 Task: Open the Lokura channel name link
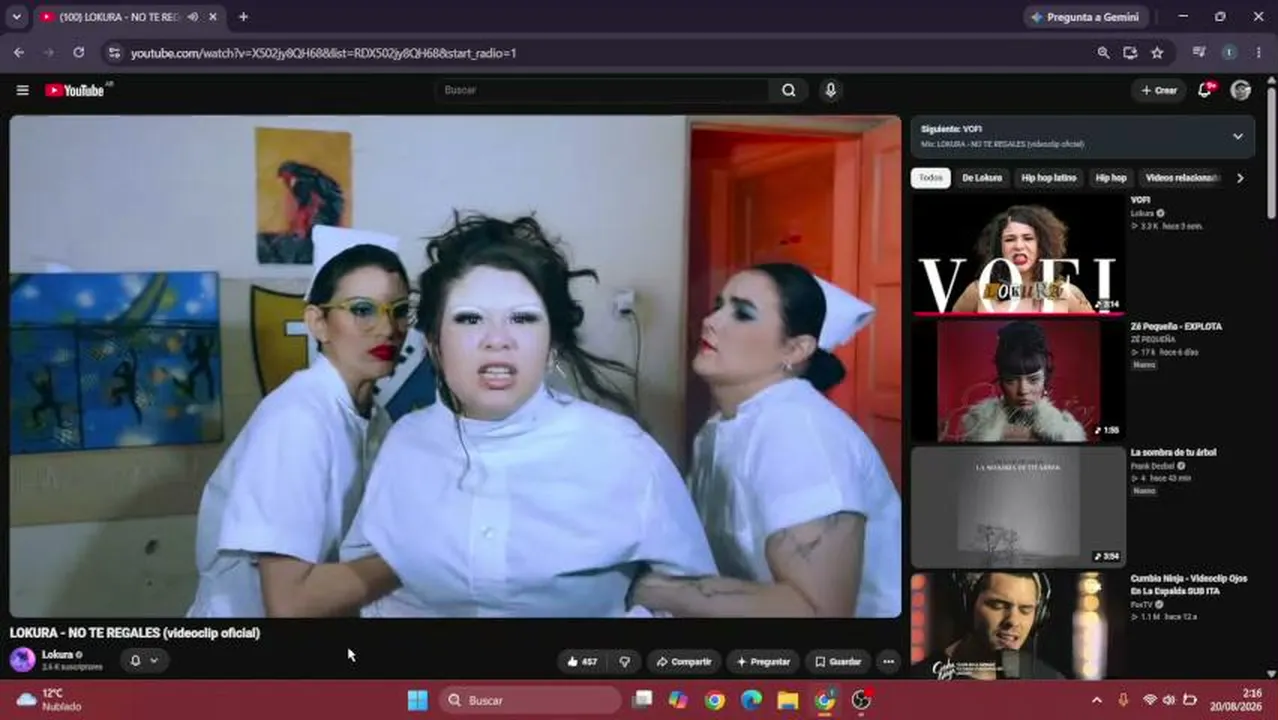pos(57,654)
